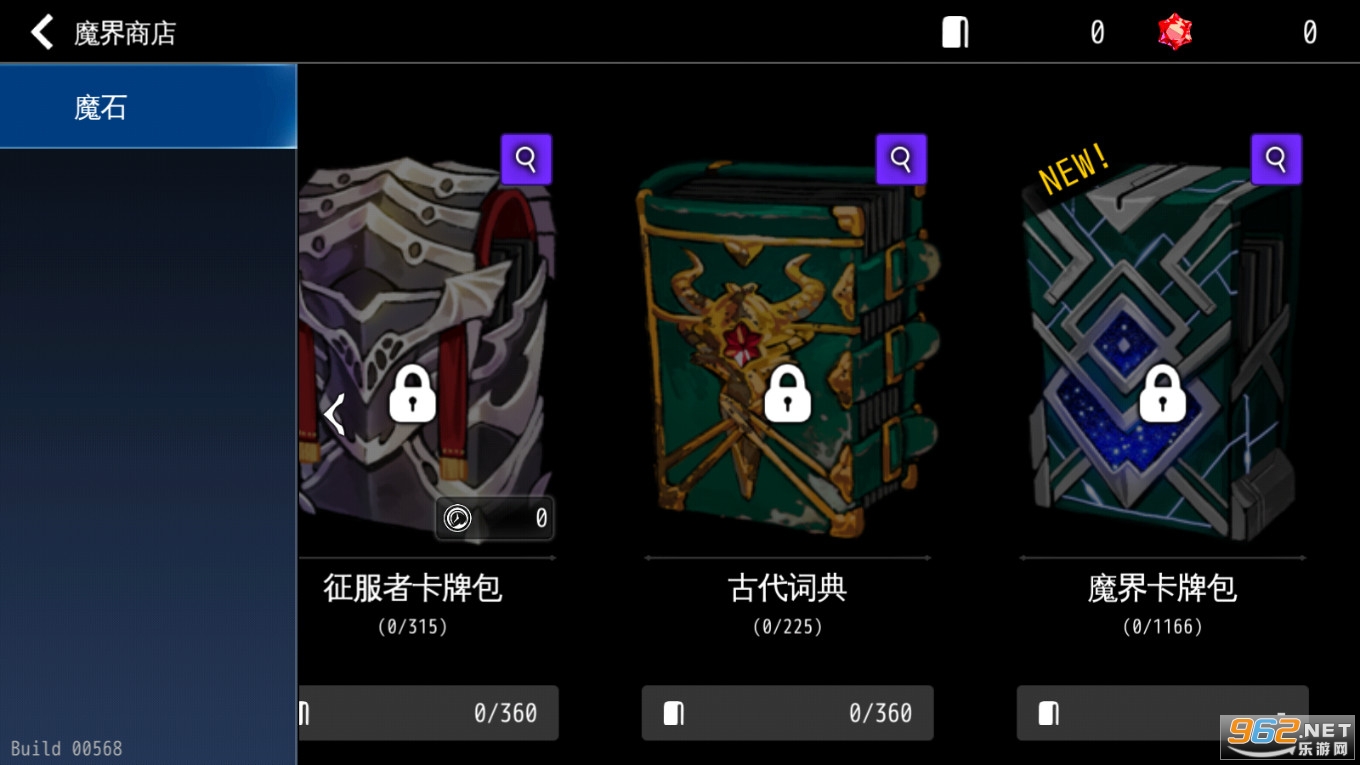Viewport: 1360px width, 765px height.
Task: Click the coin counter on 征服者卡牌包
Action: tap(495, 518)
